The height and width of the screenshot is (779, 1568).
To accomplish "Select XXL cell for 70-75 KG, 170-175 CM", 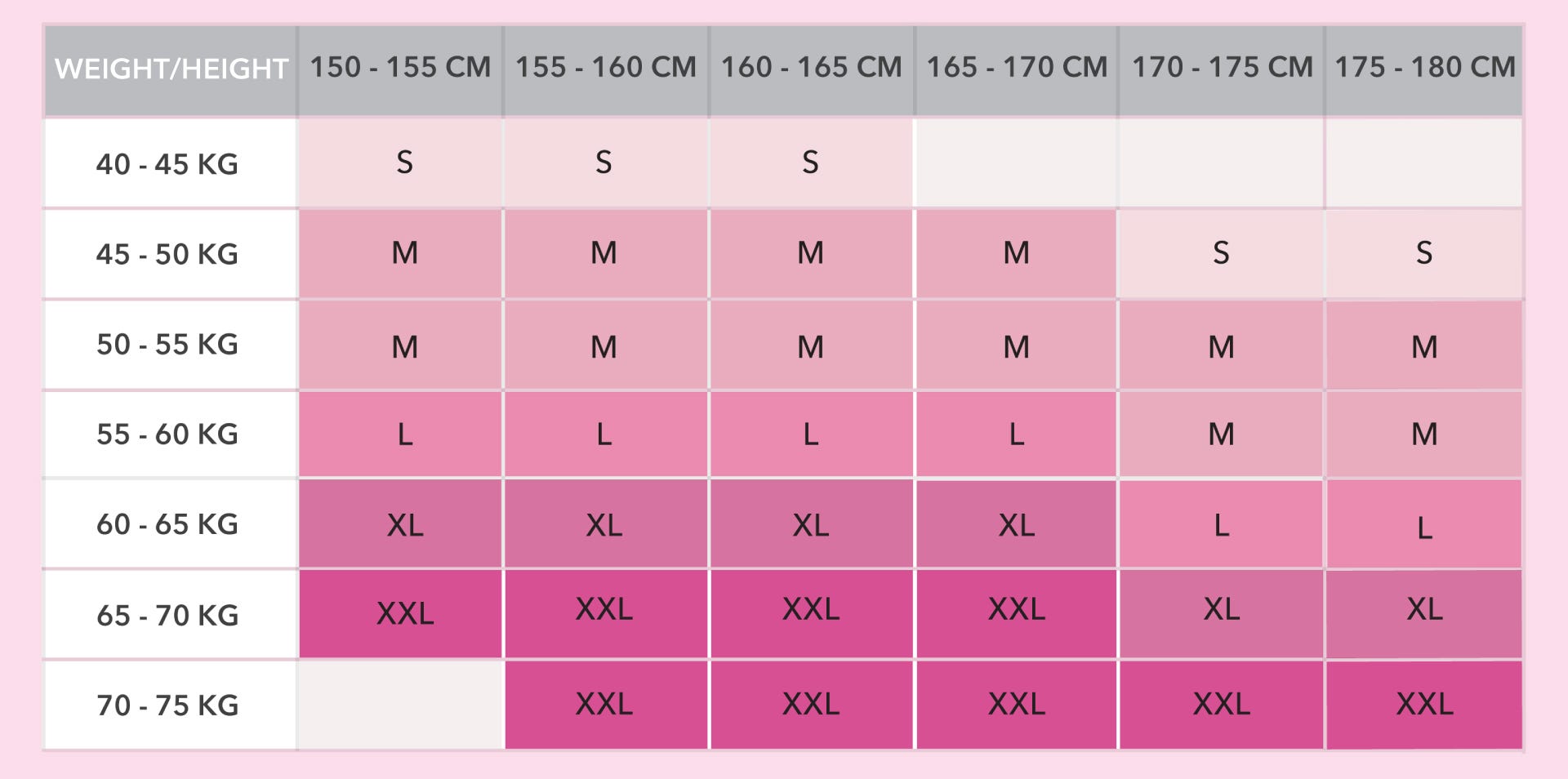I will 1221,705.
